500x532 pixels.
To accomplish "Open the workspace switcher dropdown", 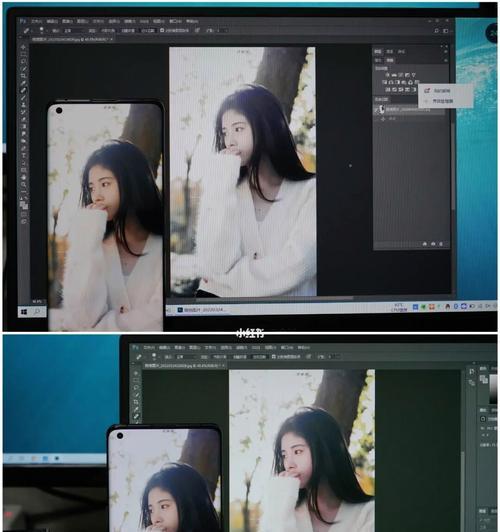I will [x=446, y=31].
